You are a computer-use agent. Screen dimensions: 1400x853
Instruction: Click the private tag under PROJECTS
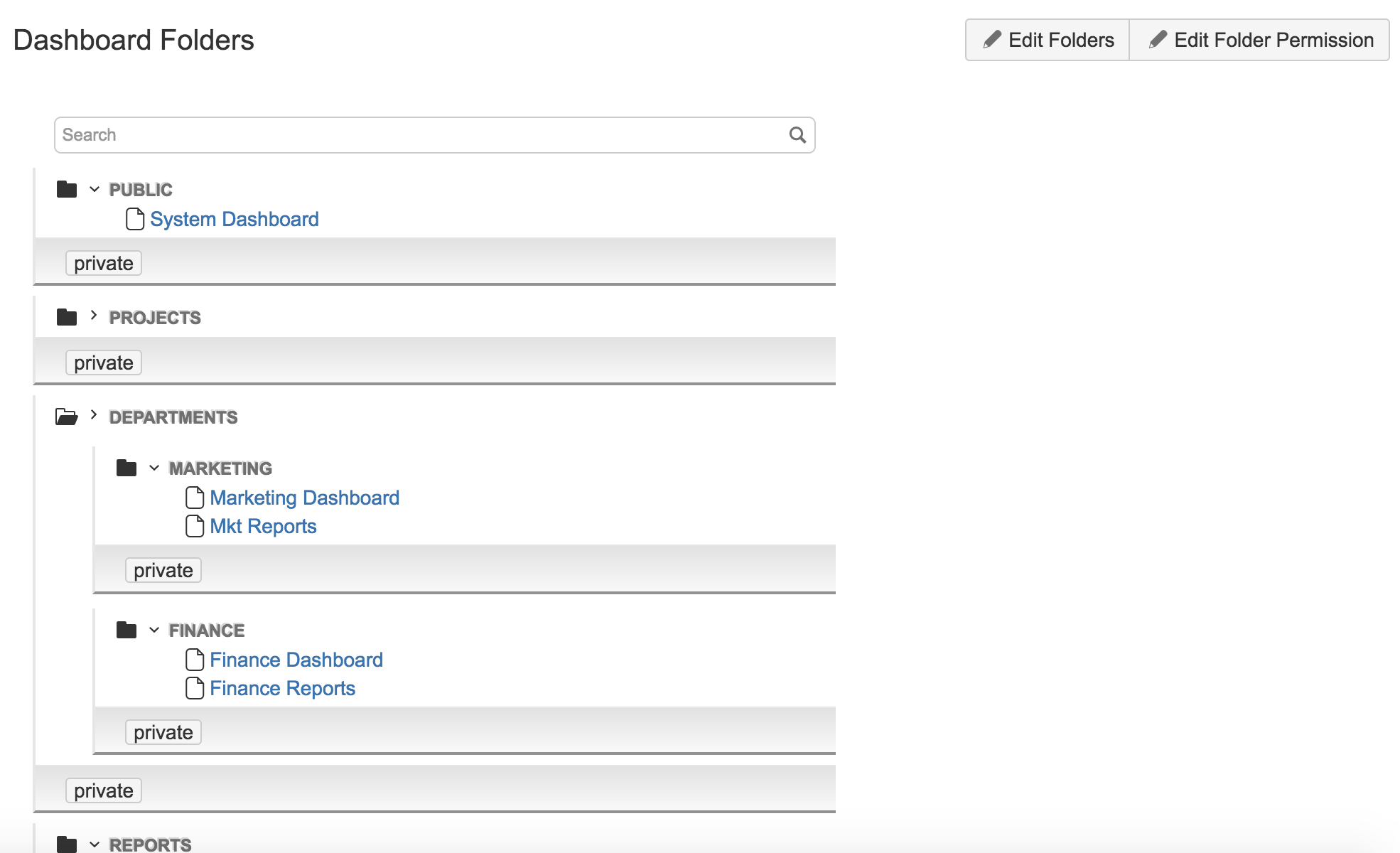click(x=104, y=363)
